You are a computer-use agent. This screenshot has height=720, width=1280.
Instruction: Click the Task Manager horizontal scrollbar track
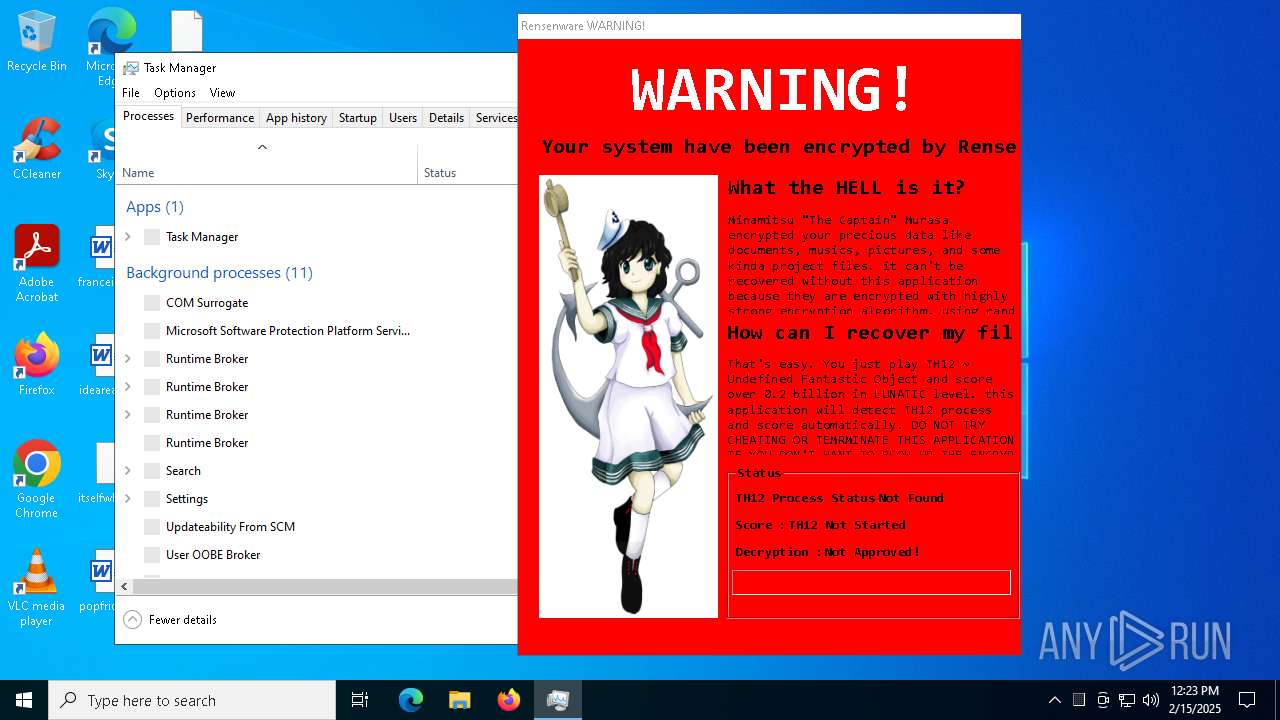324,587
